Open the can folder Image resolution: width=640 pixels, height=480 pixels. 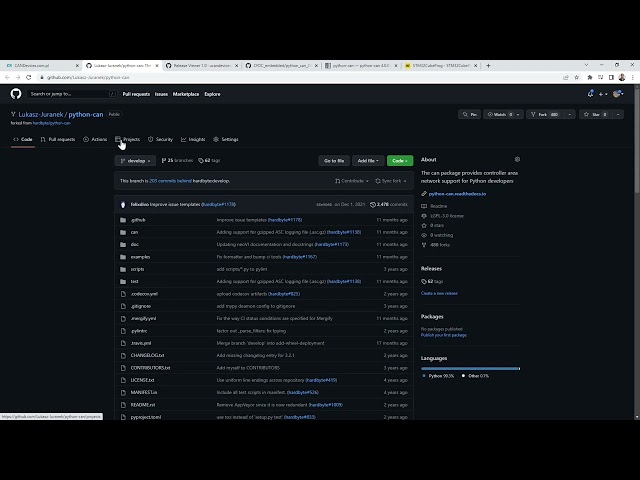134,232
